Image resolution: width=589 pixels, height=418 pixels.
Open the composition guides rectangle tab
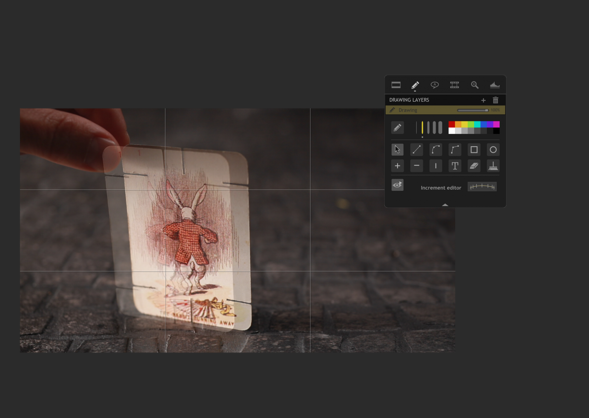coord(396,85)
